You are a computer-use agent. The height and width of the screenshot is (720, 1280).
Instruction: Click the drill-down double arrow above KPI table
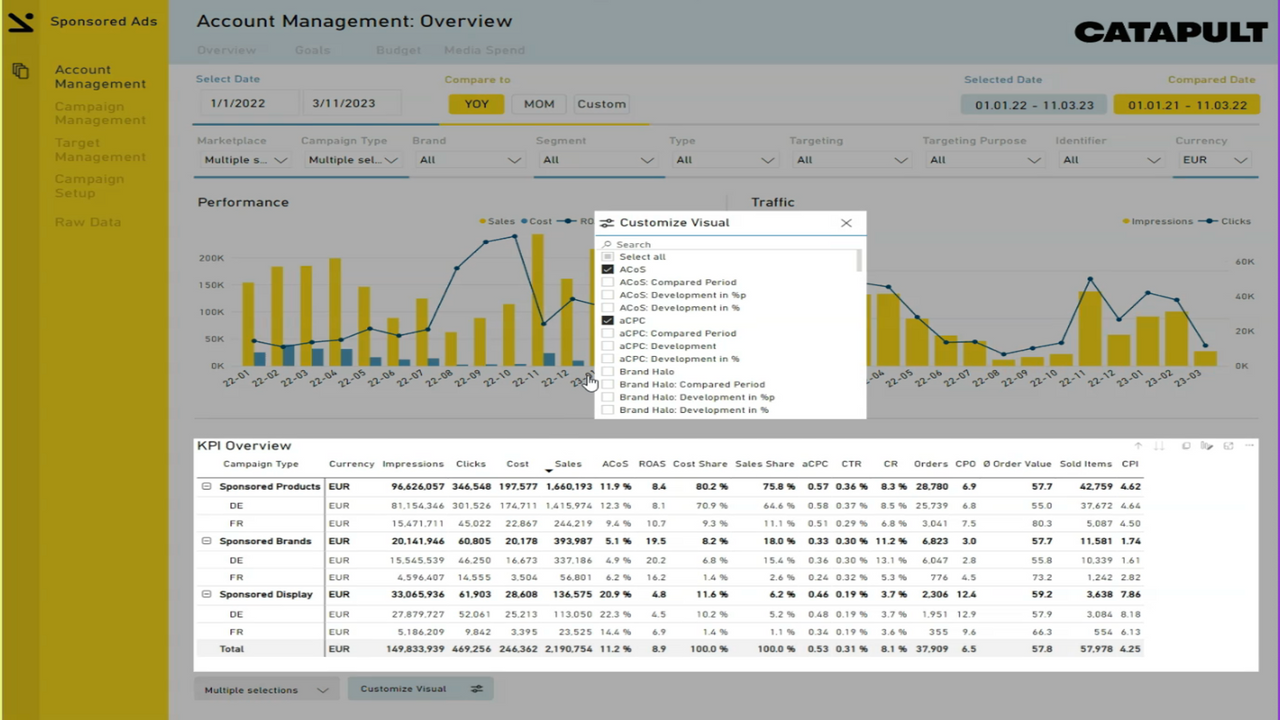(x=1160, y=446)
